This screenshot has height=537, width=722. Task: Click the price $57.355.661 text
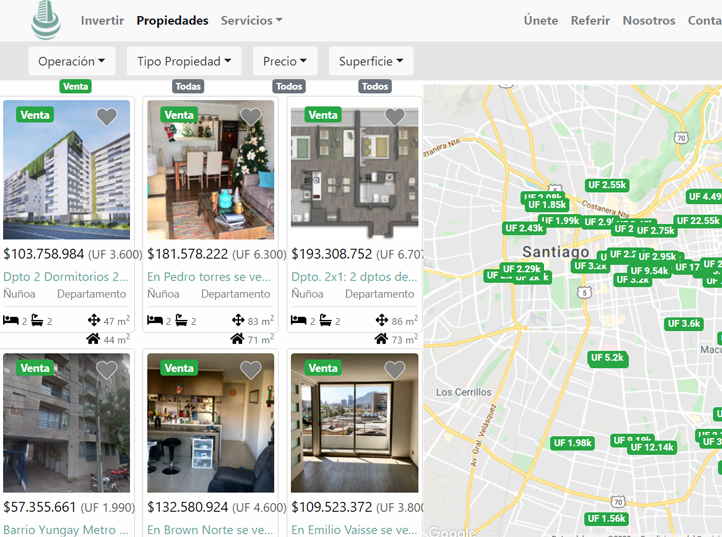(x=40, y=507)
